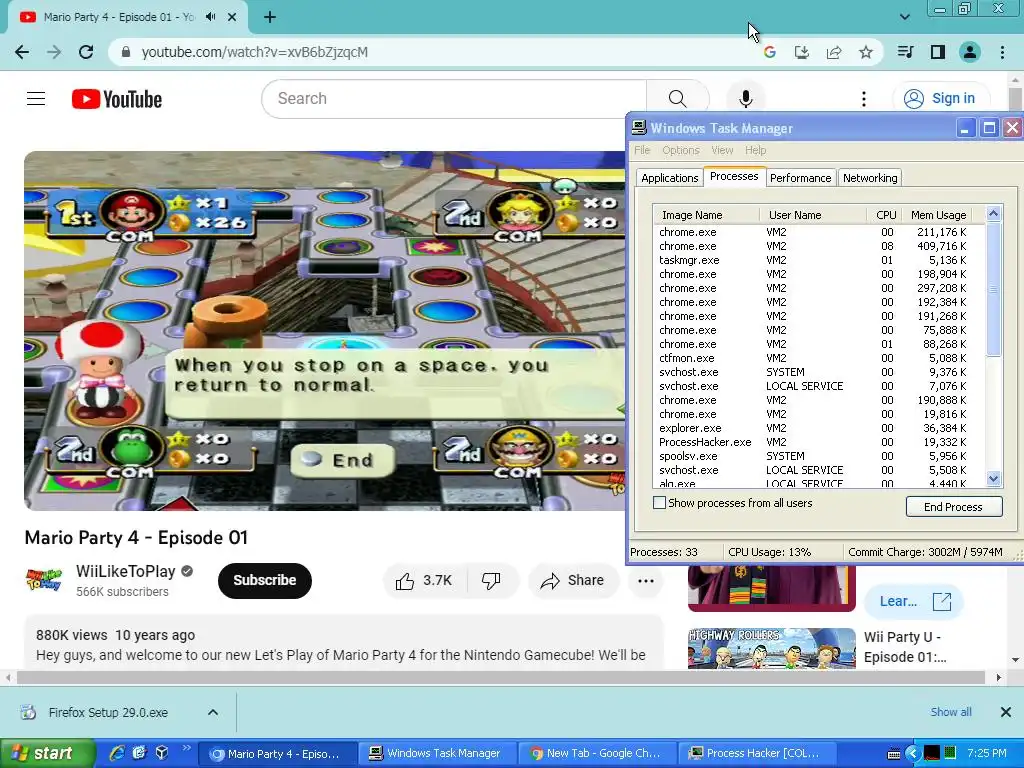This screenshot has width=1024, height=768.
Task: Select the Processes tab
Action: click(734, 176)
